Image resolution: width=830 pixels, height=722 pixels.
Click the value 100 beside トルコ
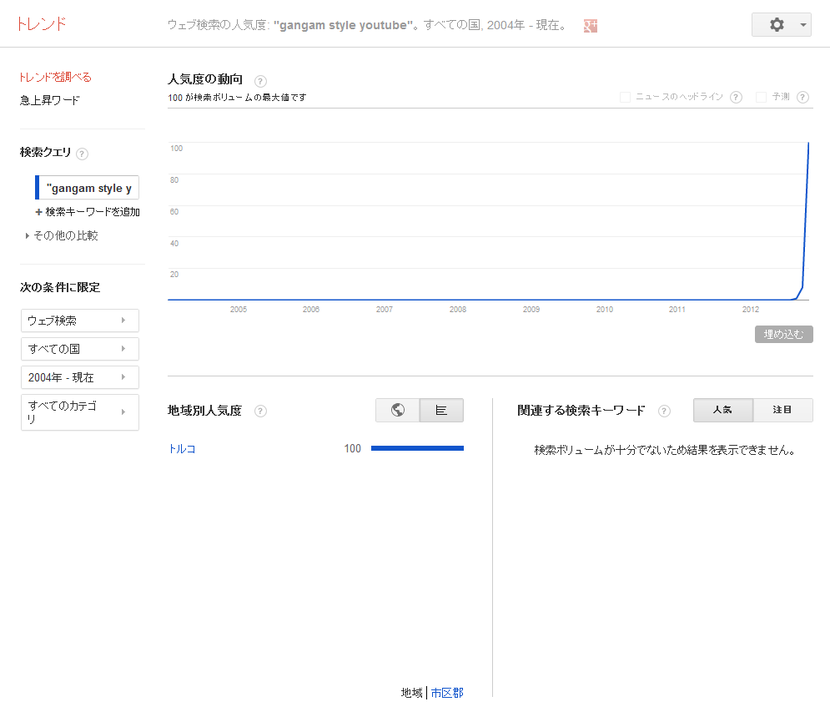353,449
